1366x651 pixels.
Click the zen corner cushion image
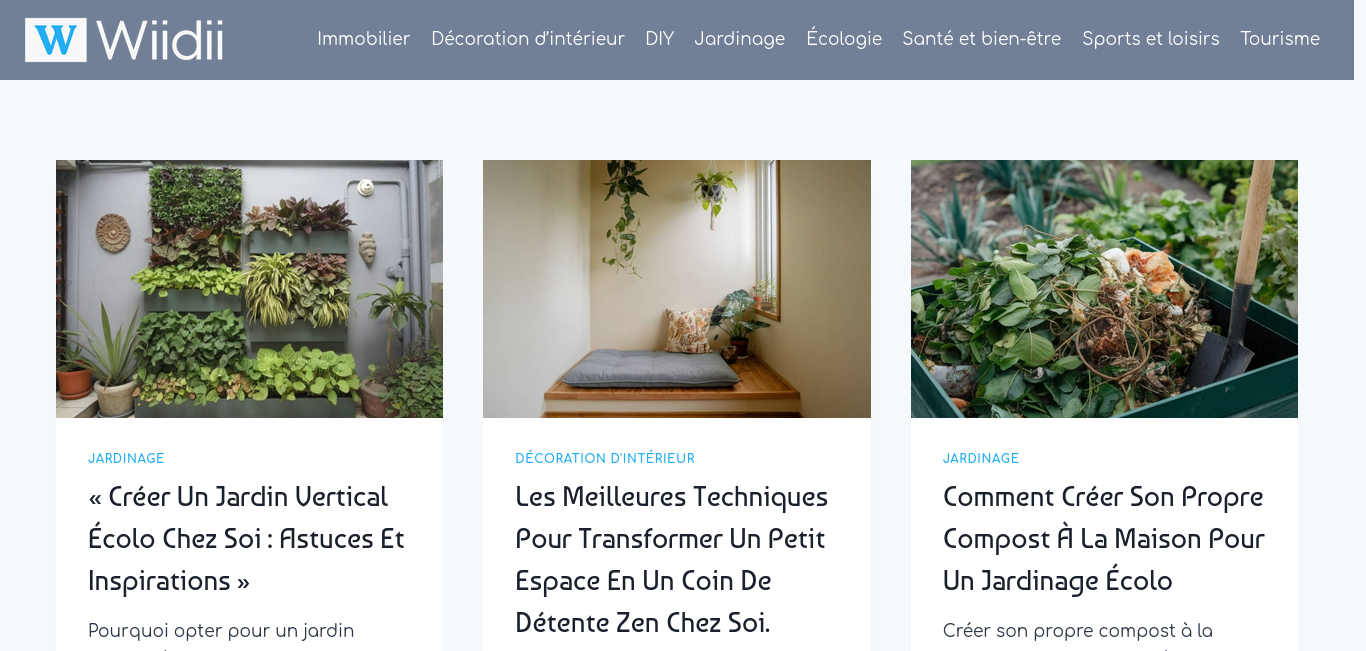[677, 289]
